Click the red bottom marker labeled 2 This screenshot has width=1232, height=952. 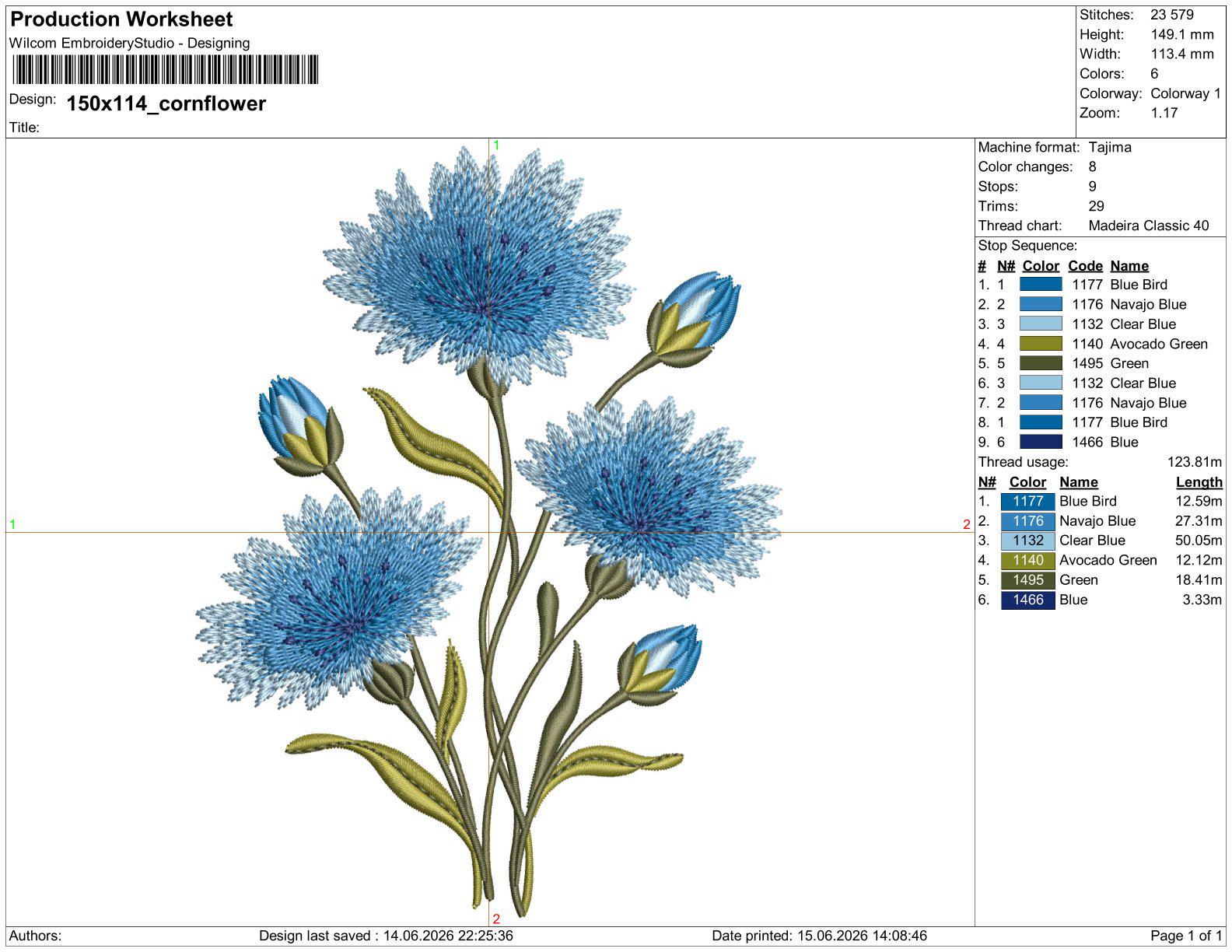pos(496,919)
